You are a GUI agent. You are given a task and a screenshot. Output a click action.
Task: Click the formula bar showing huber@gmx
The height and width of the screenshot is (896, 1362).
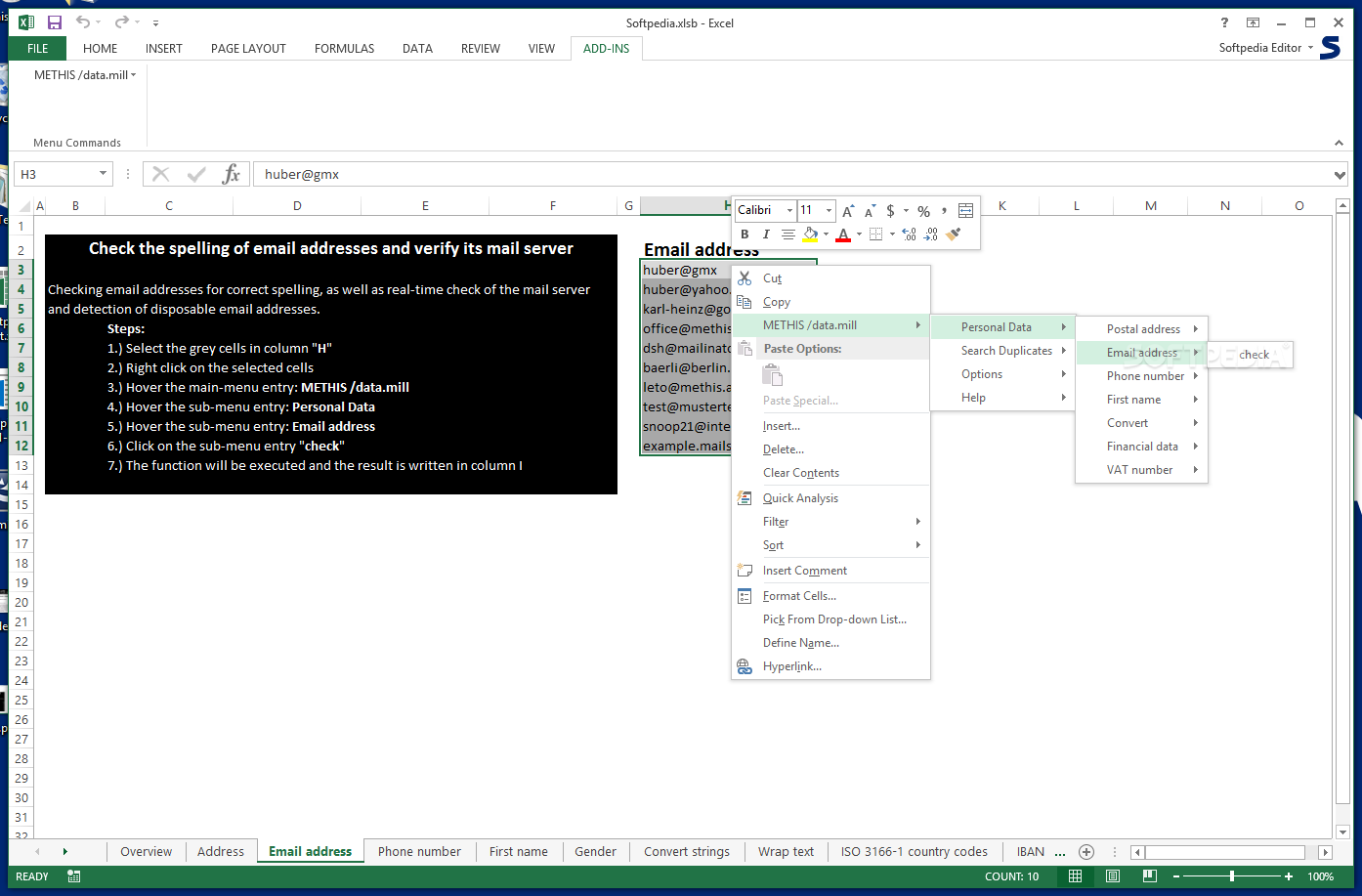791,174
